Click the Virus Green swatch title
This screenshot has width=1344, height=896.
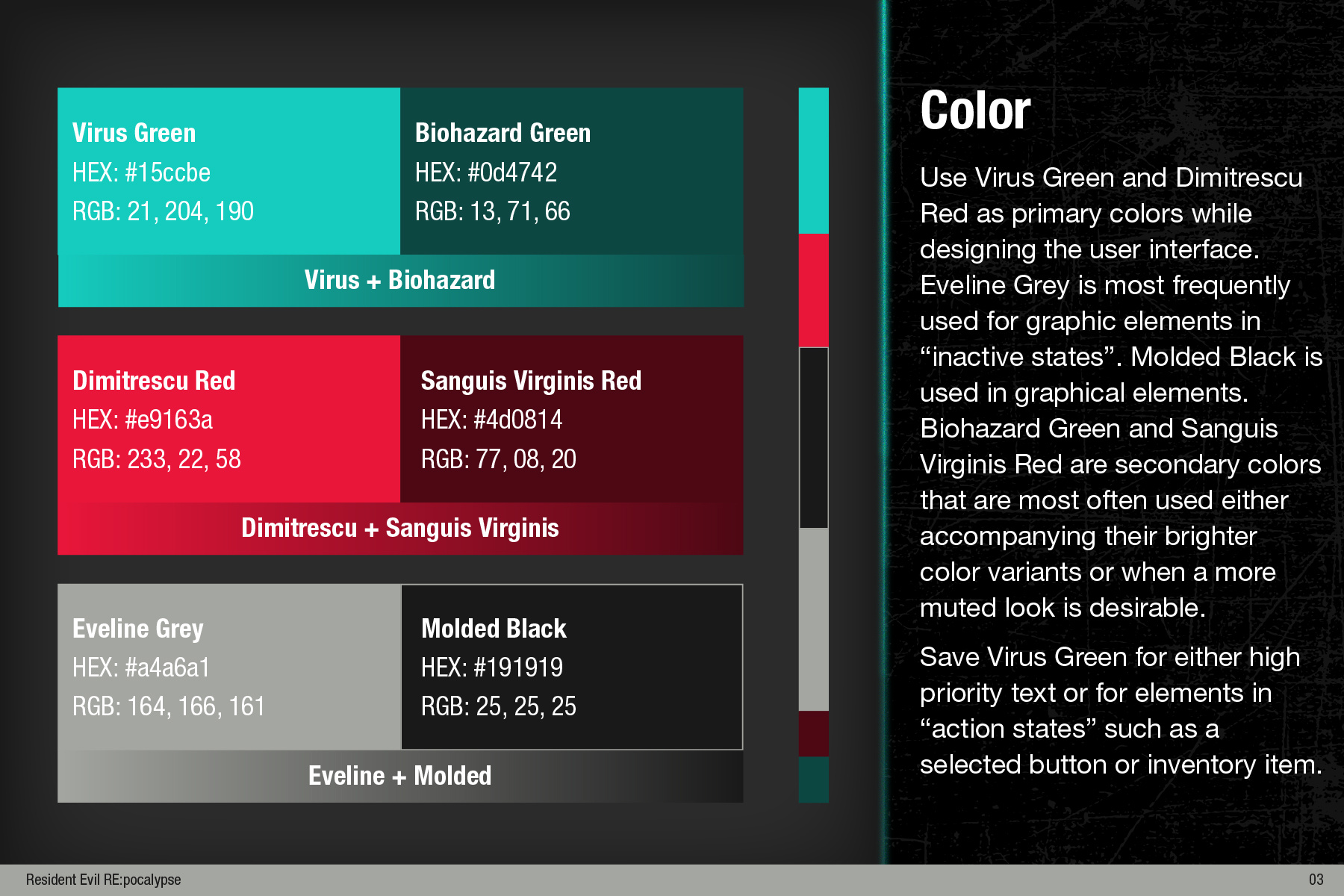pos(134,133)
